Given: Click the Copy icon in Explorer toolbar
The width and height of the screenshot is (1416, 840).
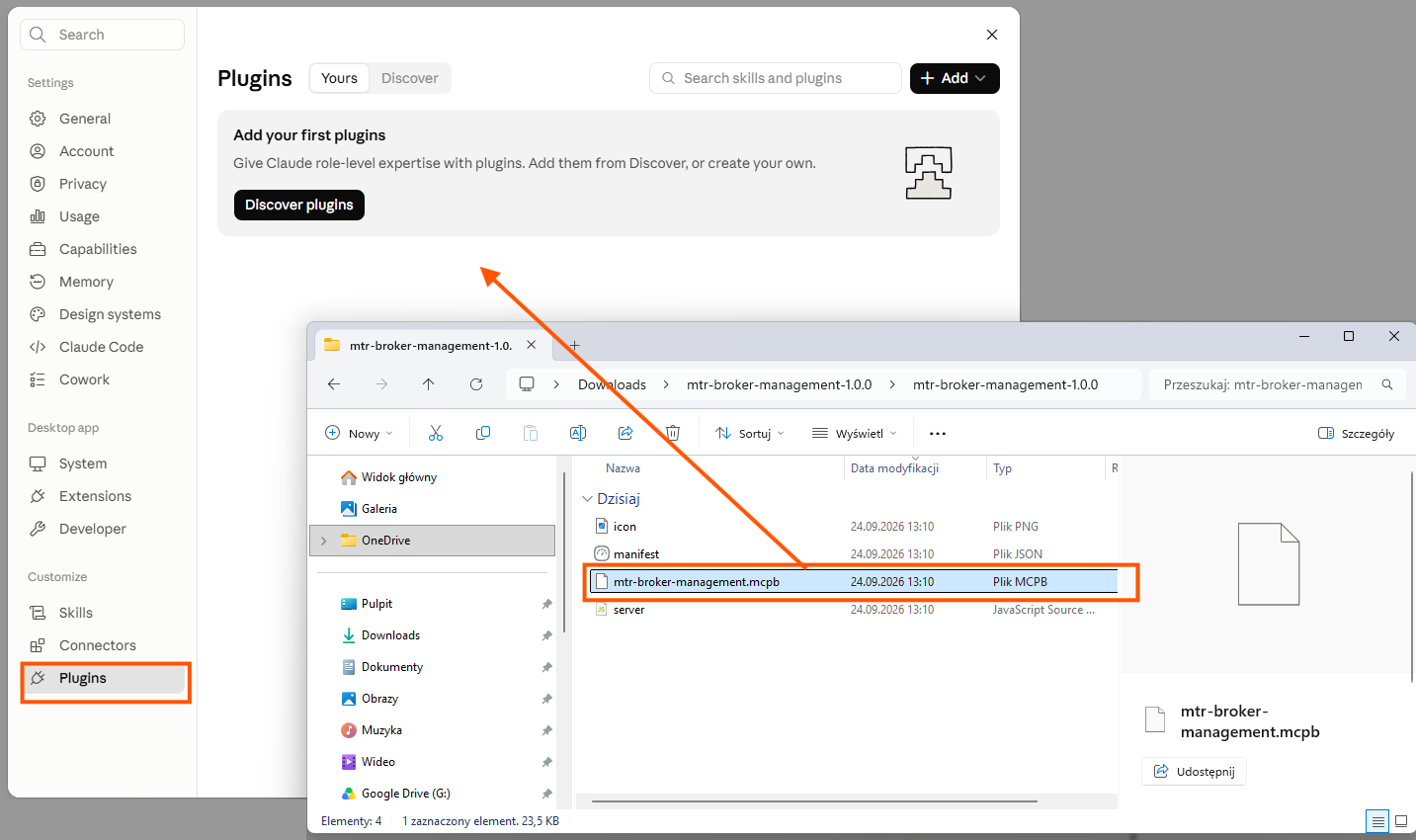Looking at the screenshot, I should (x=483, y=433).
